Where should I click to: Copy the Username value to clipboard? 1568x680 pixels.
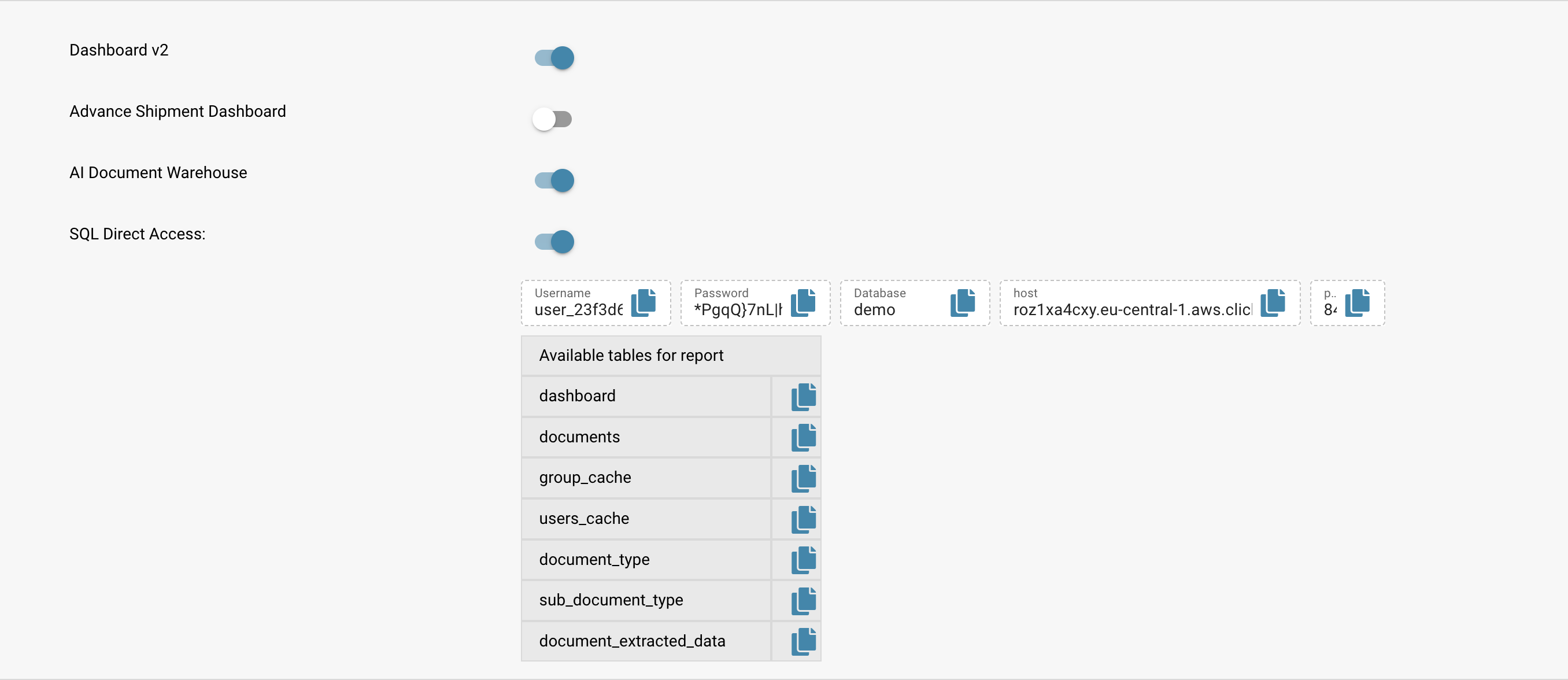click(x=644, y=302)
